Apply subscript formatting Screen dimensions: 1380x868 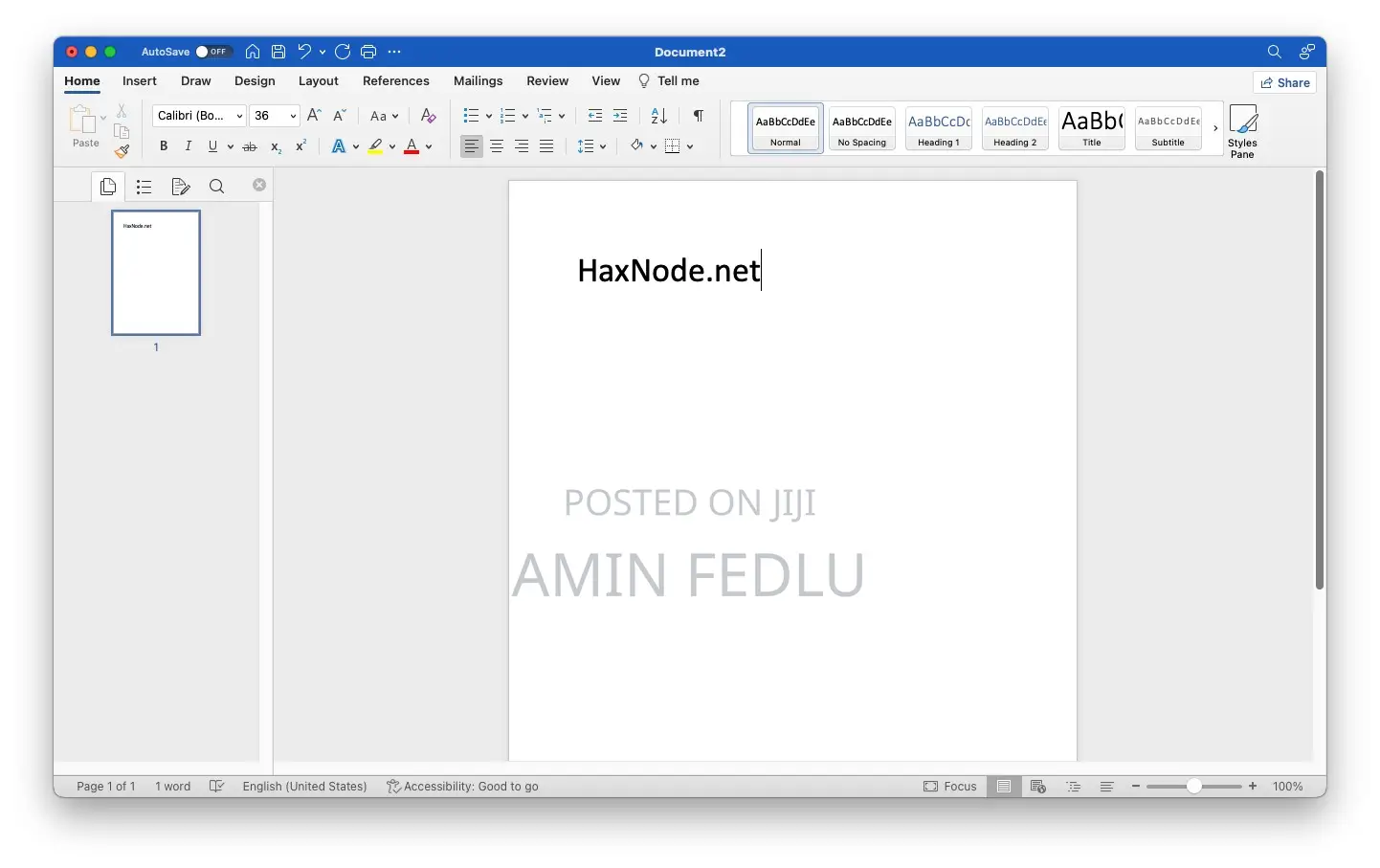(x=275, y=146)
